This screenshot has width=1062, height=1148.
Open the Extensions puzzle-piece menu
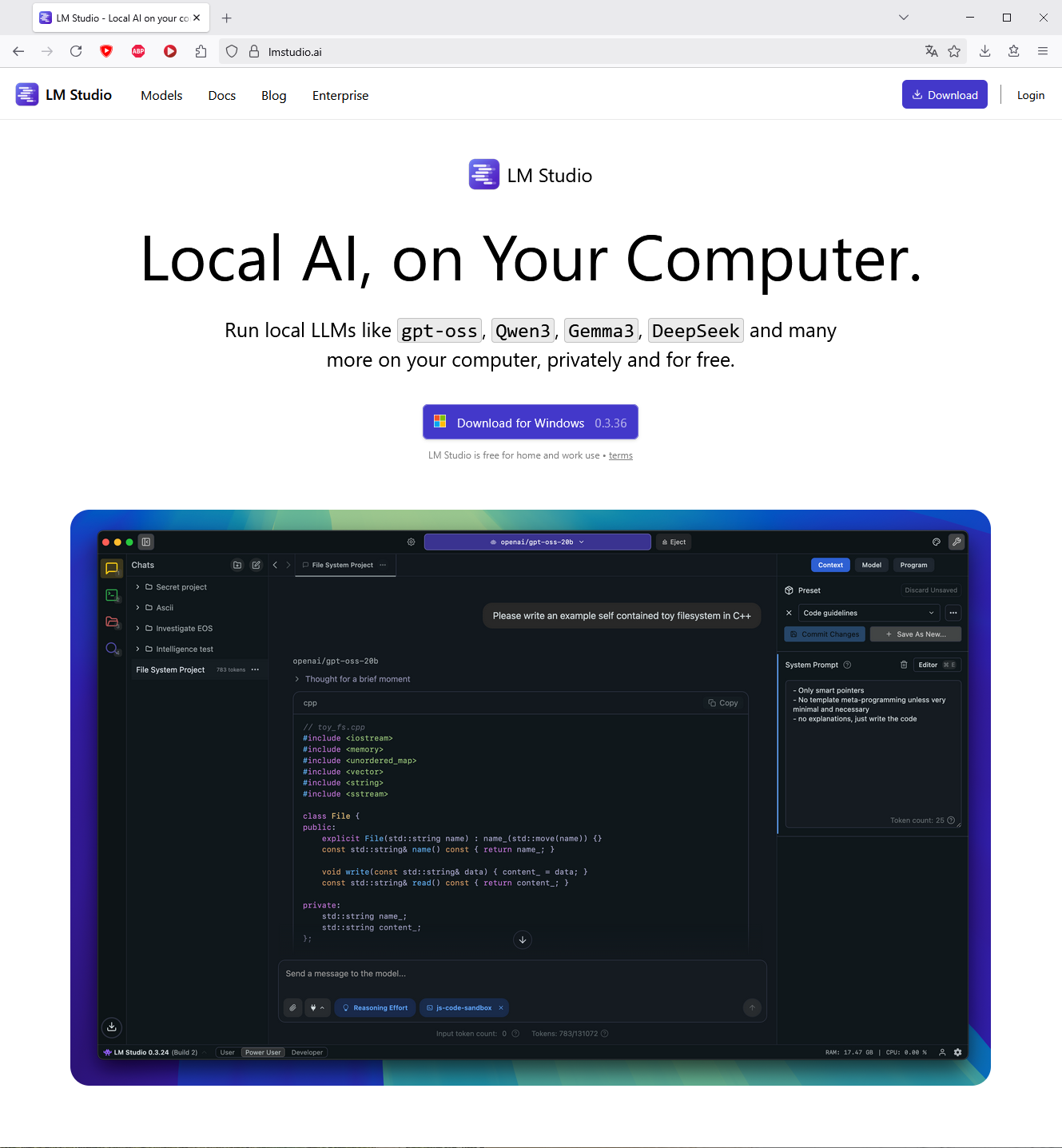click(201, 51)
